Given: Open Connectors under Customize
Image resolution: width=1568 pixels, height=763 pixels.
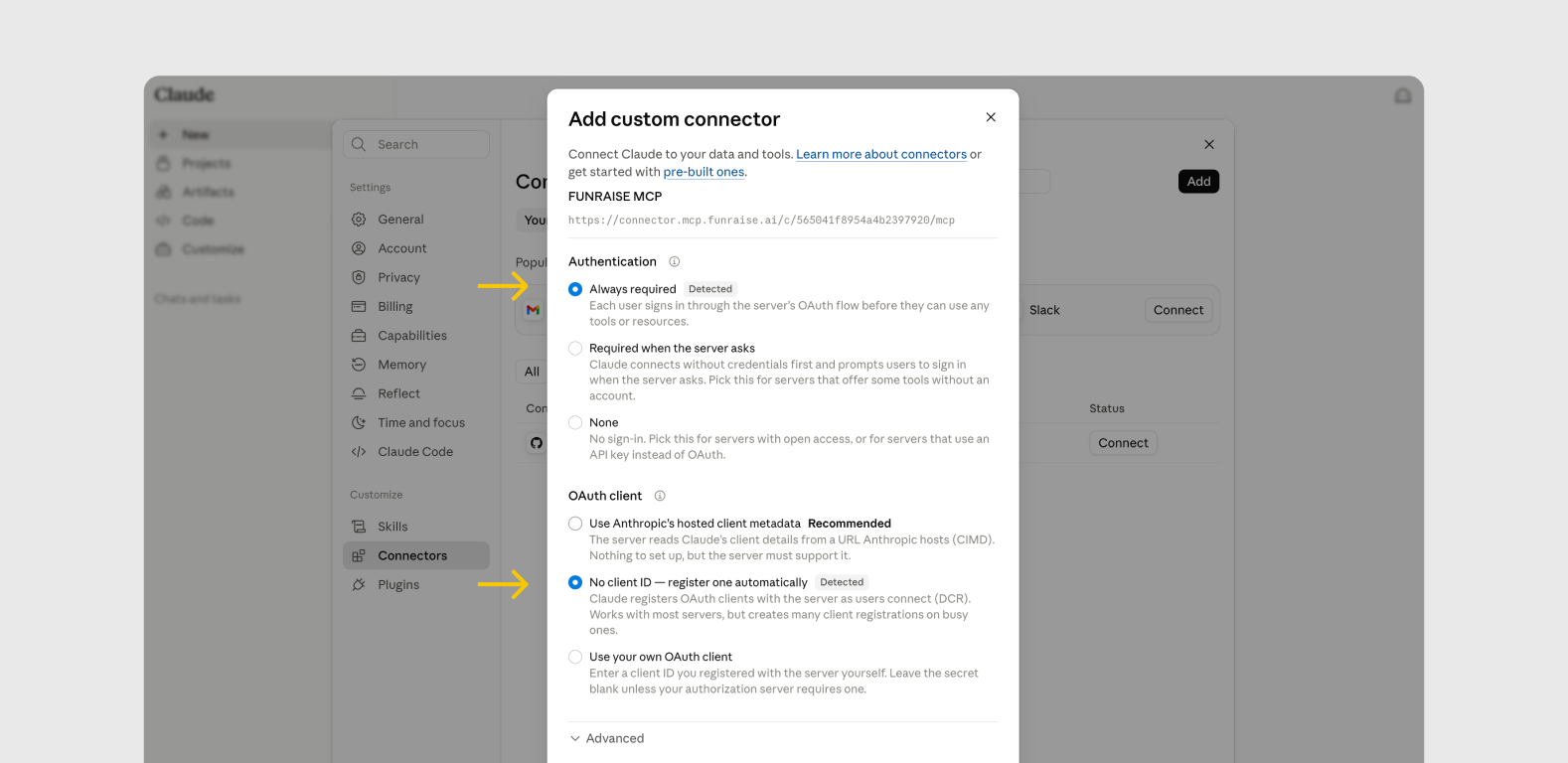Looking at the screenshot, I should (416, 555).
